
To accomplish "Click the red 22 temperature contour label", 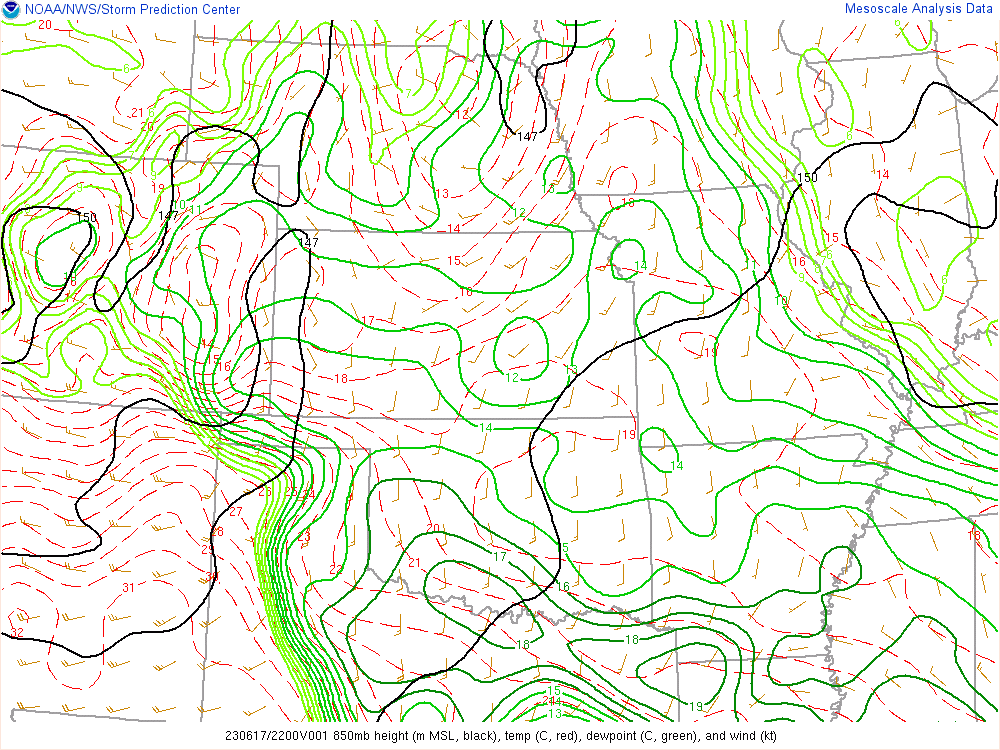I will (336, 569).
